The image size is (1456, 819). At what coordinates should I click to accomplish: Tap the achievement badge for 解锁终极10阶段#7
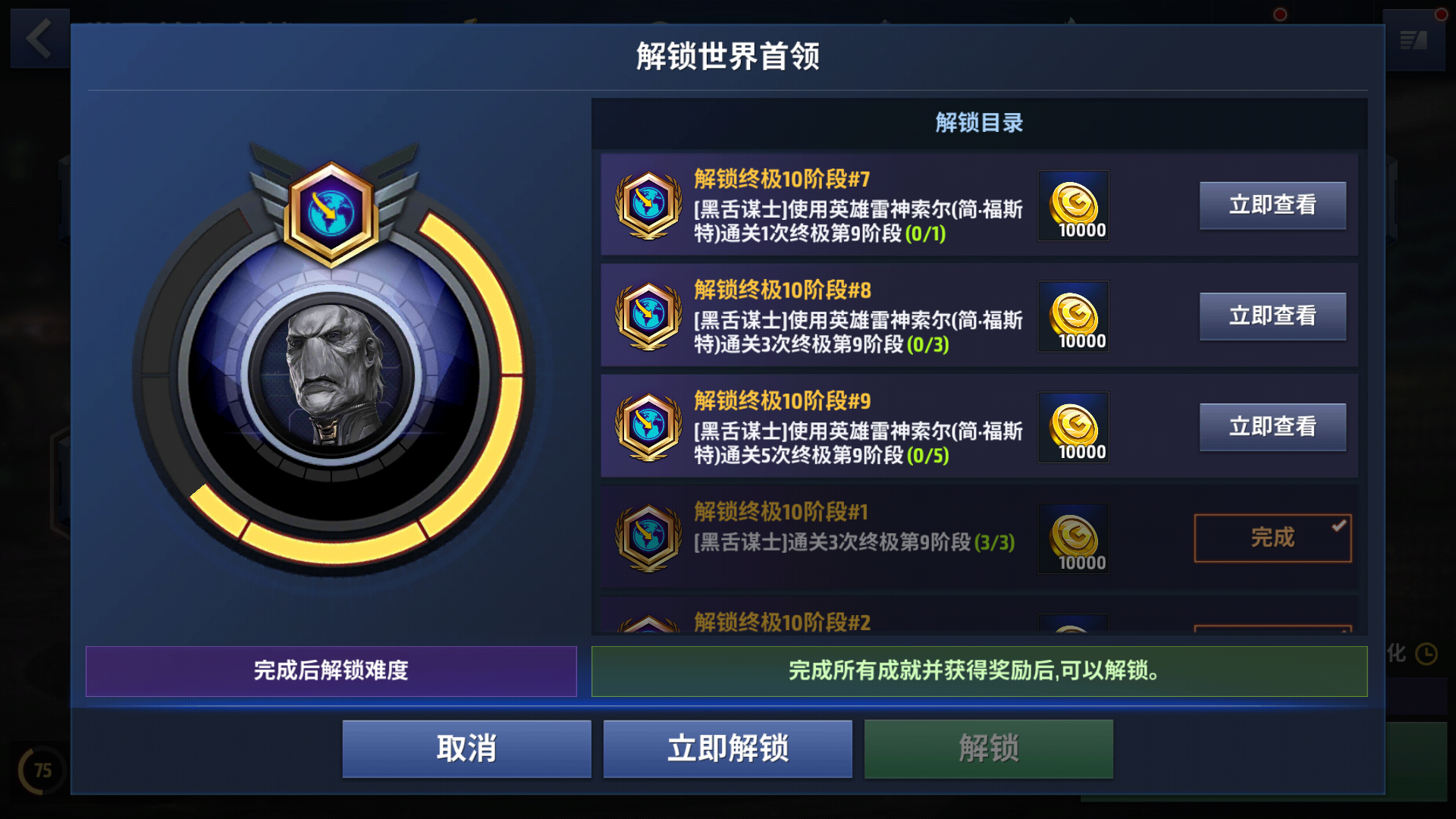[x=648, y=205]
